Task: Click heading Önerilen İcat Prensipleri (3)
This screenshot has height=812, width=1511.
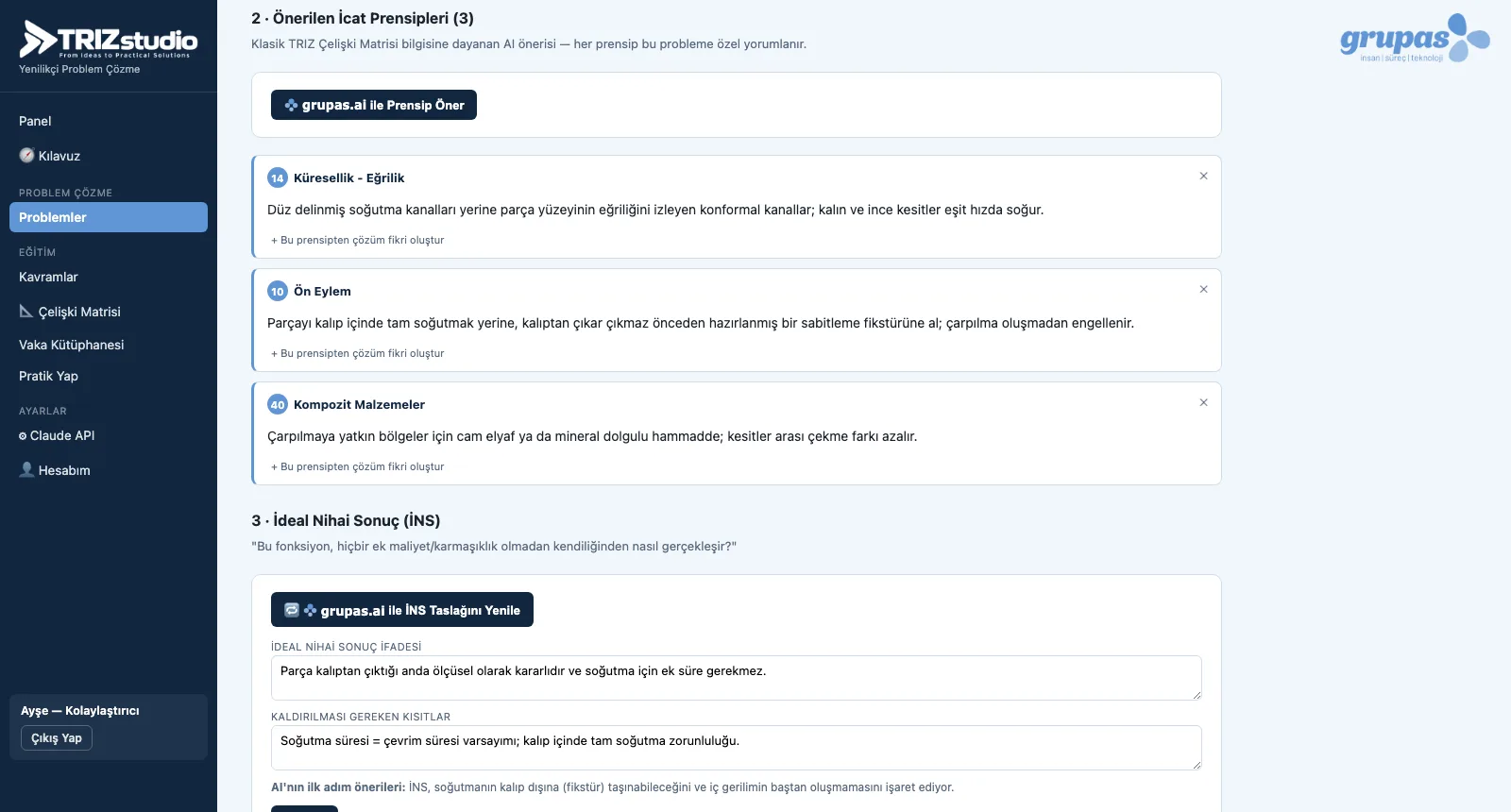Action: (x=363, y=18)
